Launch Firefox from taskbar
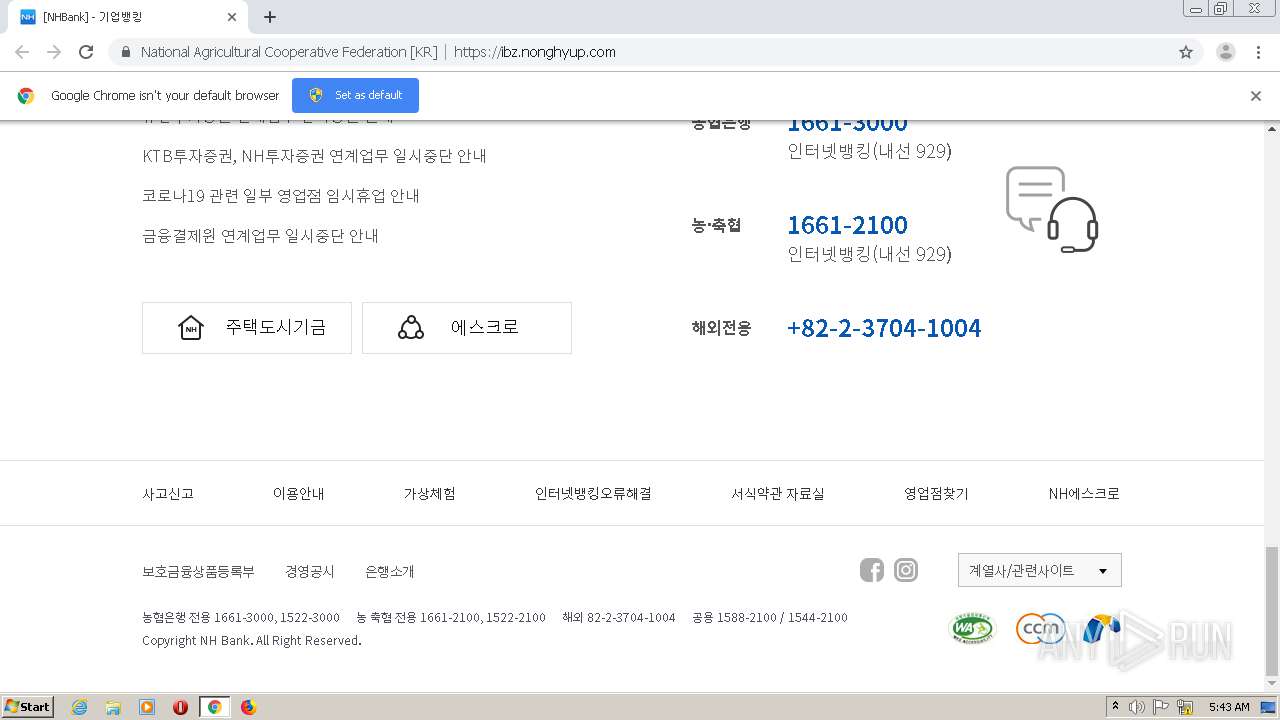This screenshot has width=1280, height=720. 248,707
